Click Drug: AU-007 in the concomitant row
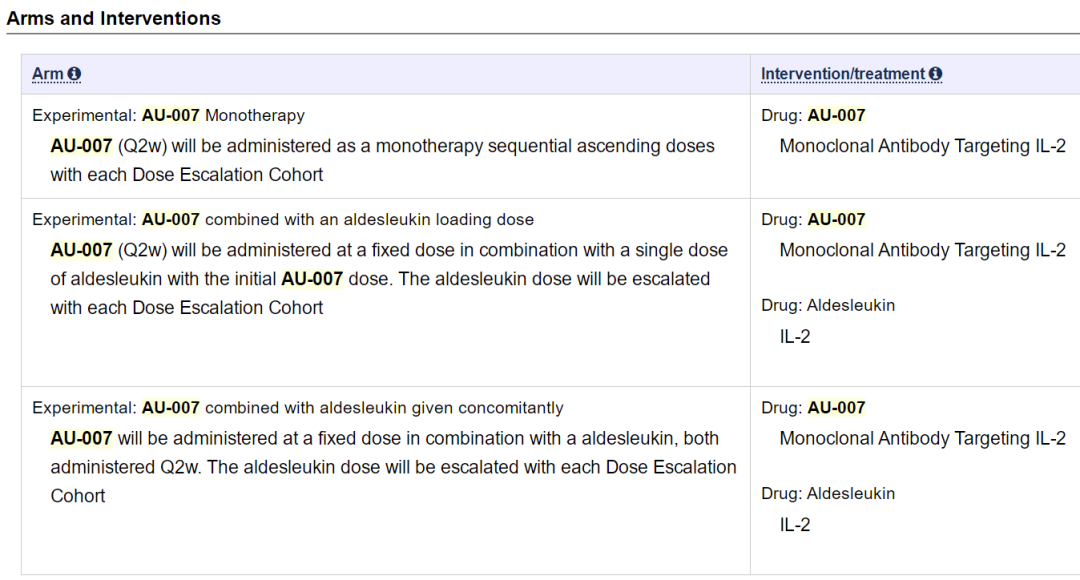Image resolution: width=1080 pixels, height=580 pixels. 813,408
